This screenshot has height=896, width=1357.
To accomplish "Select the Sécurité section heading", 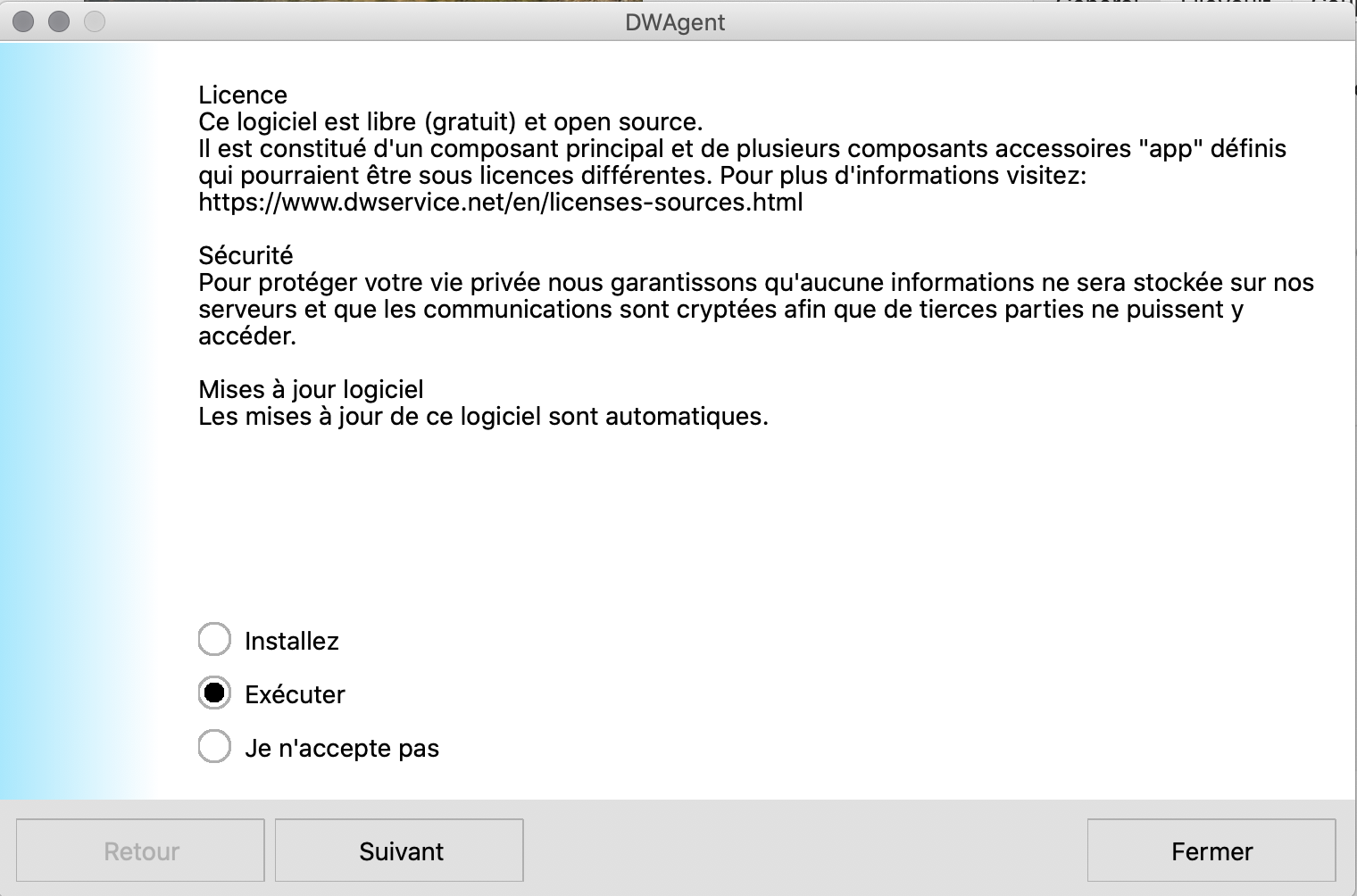I will (245, 255).
